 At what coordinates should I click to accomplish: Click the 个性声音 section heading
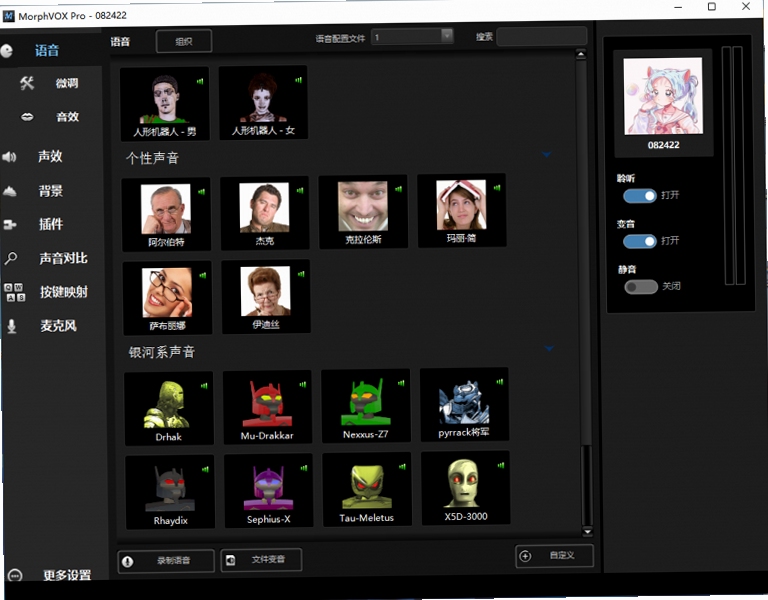tap(152, 158)
